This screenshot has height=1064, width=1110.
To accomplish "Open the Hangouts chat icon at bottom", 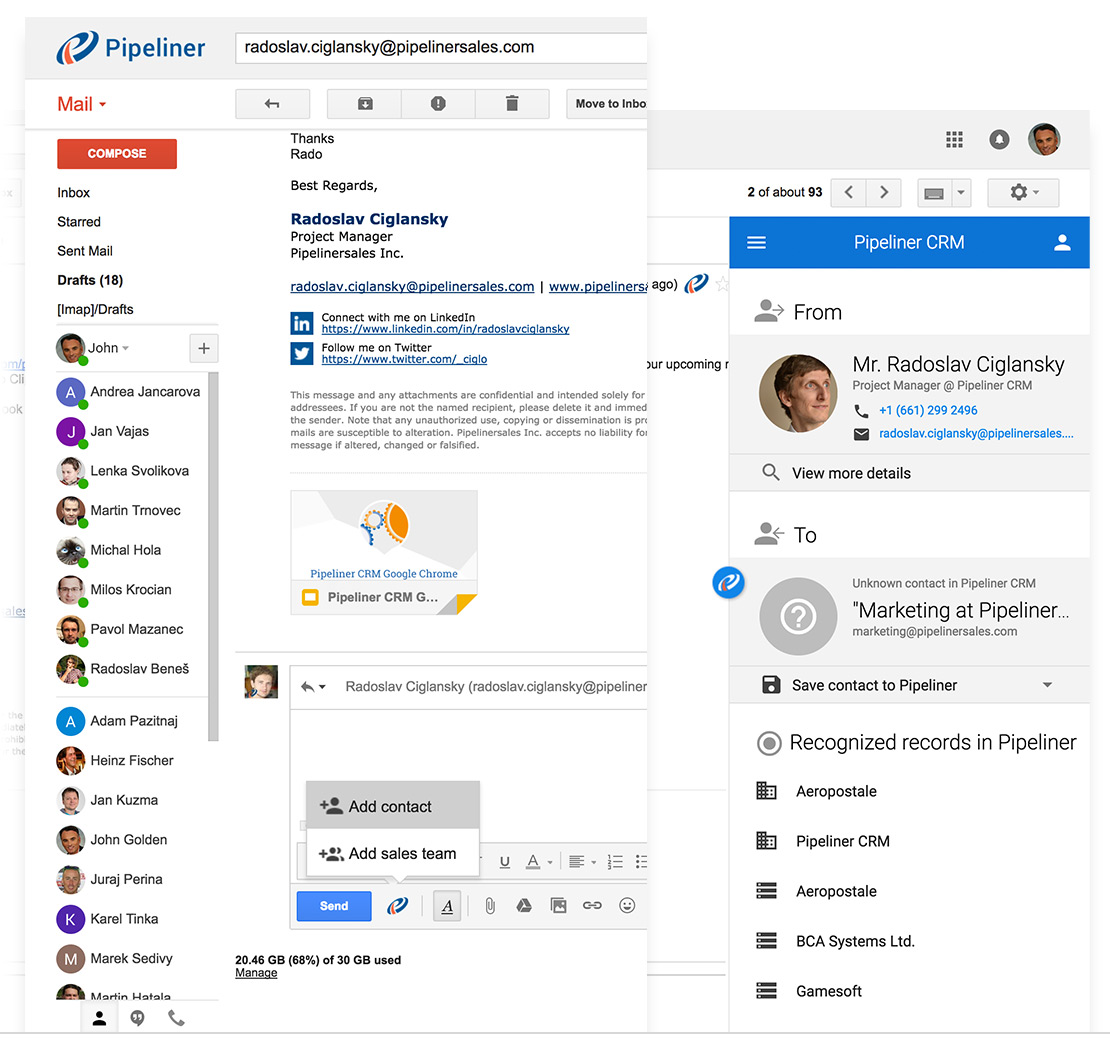I will click(x=137, y=1018).
